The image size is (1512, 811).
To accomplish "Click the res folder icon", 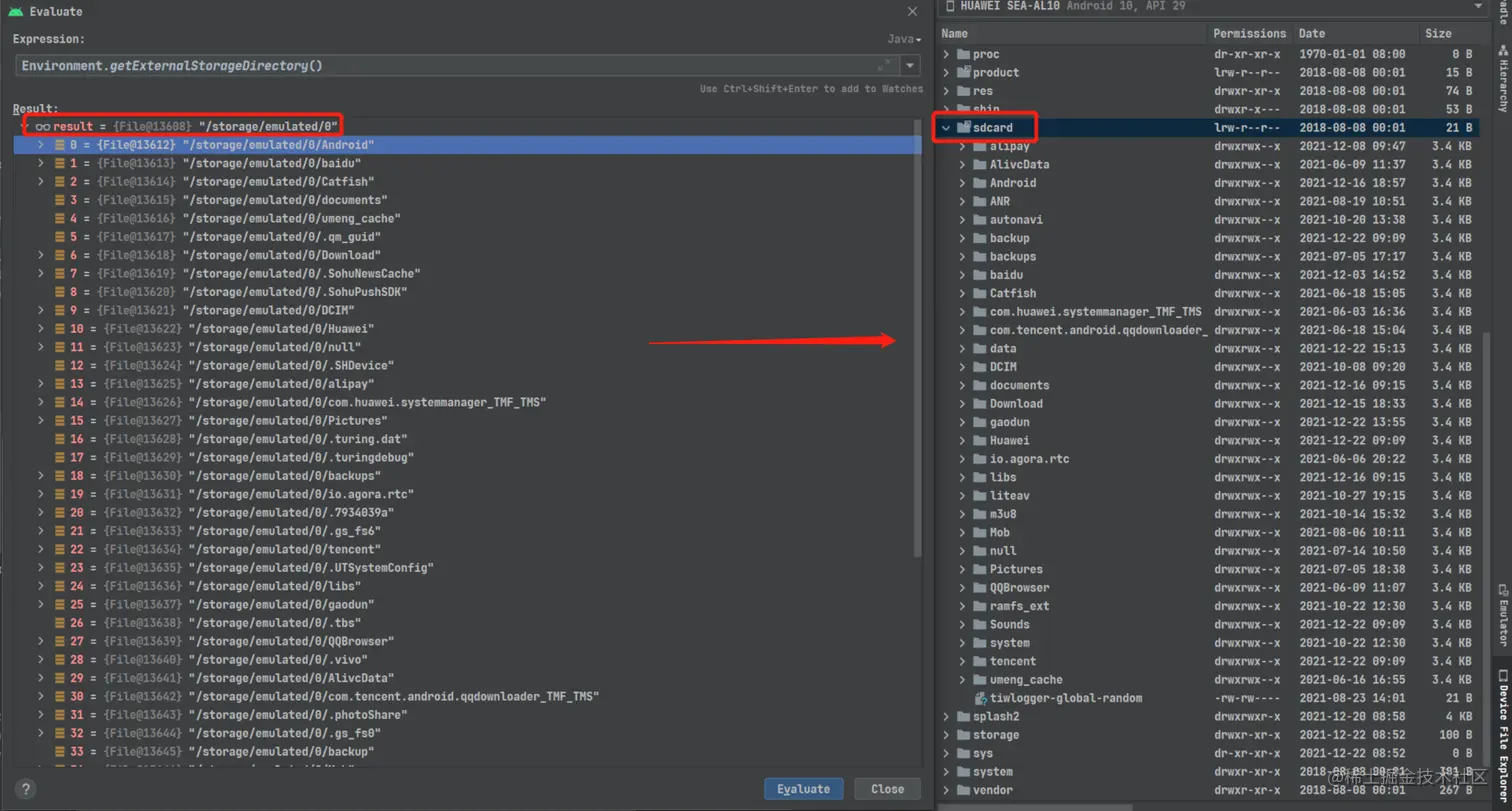I will pos(964,91).
